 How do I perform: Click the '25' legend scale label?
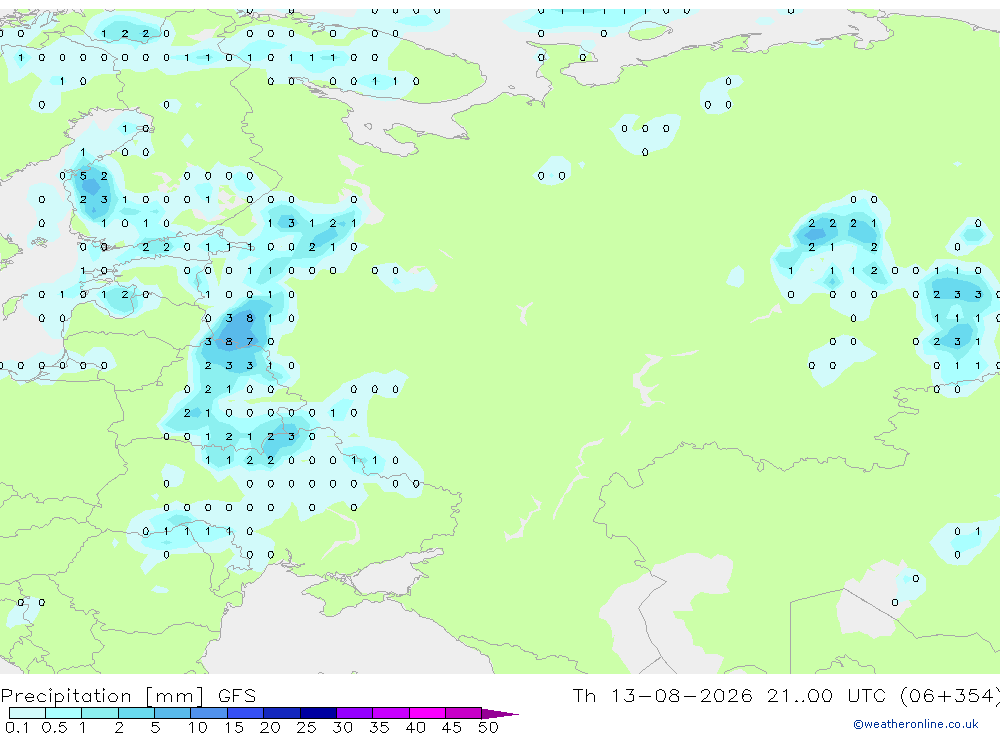[307, 727]
